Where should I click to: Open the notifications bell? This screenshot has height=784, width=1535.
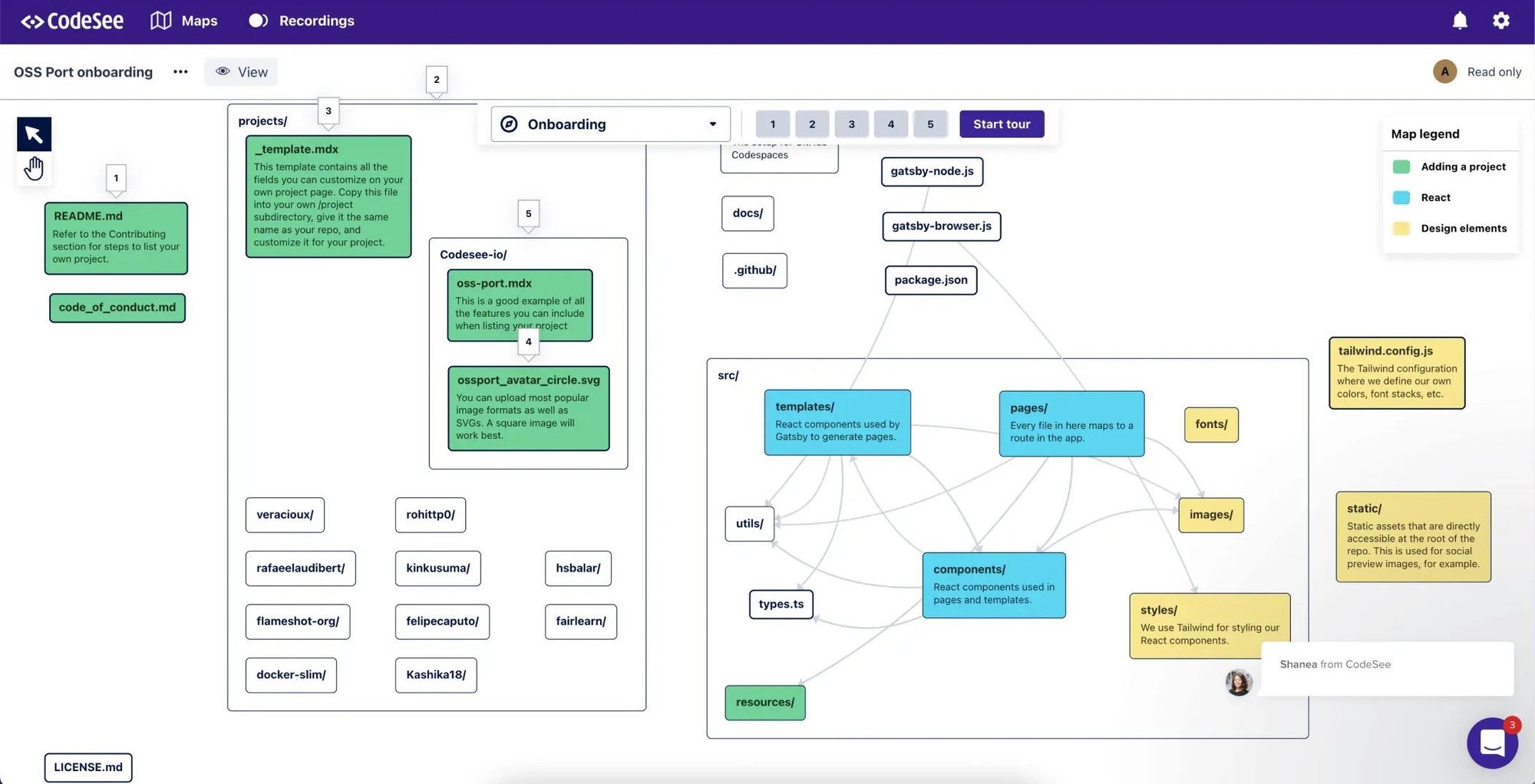tap(1459, 21)
